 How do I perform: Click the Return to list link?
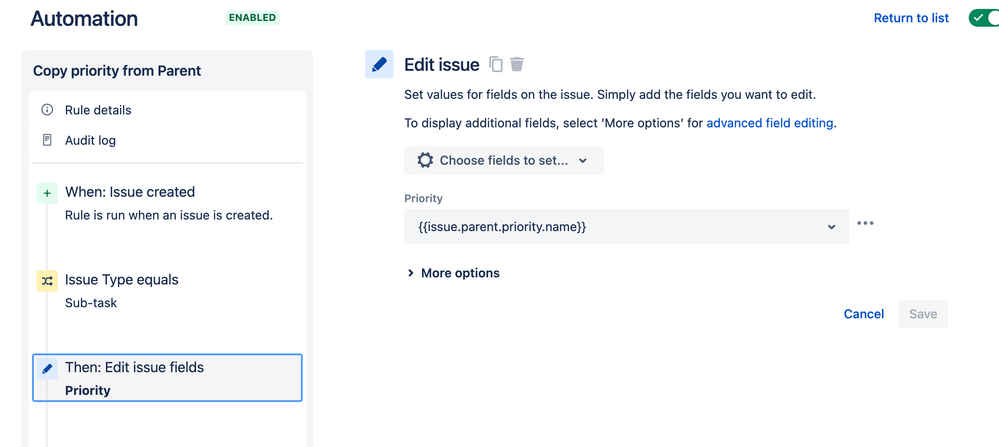(911, 18)
